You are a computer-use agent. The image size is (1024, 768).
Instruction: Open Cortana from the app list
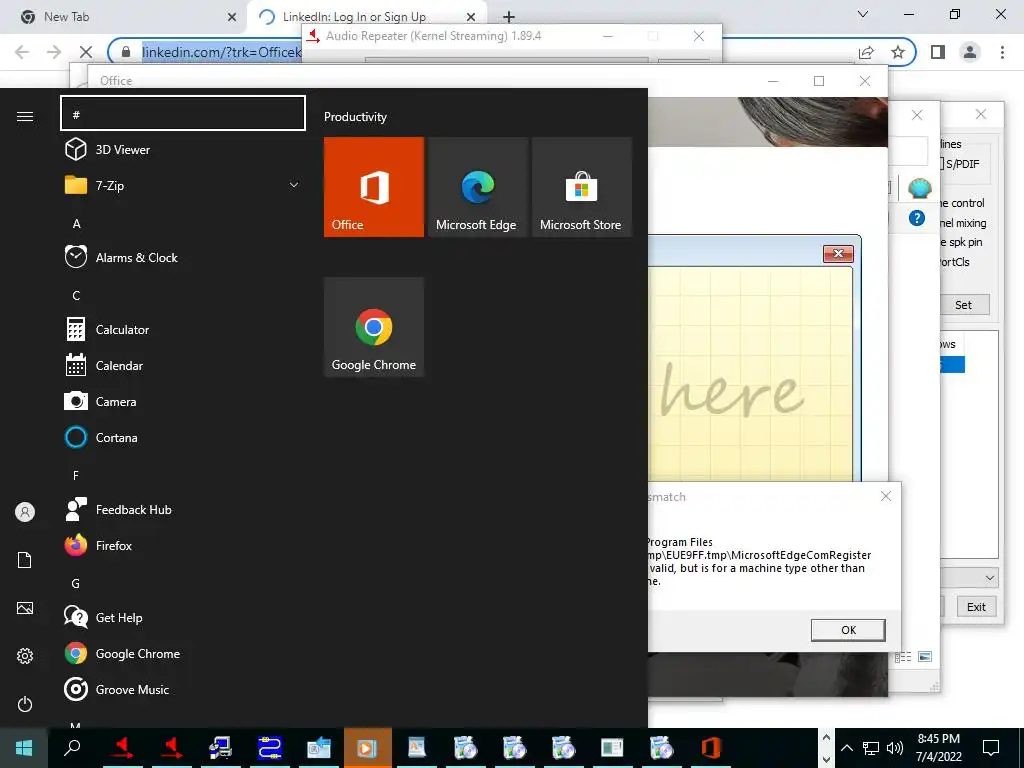click(x=183, y=437)
